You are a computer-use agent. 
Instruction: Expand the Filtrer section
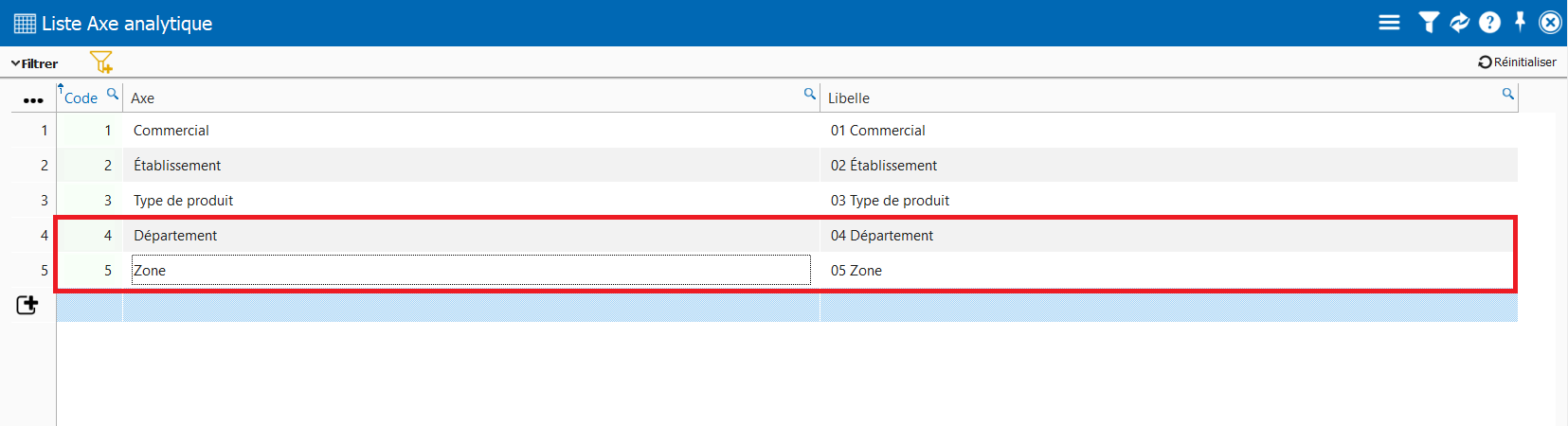[x=35, y=63]
